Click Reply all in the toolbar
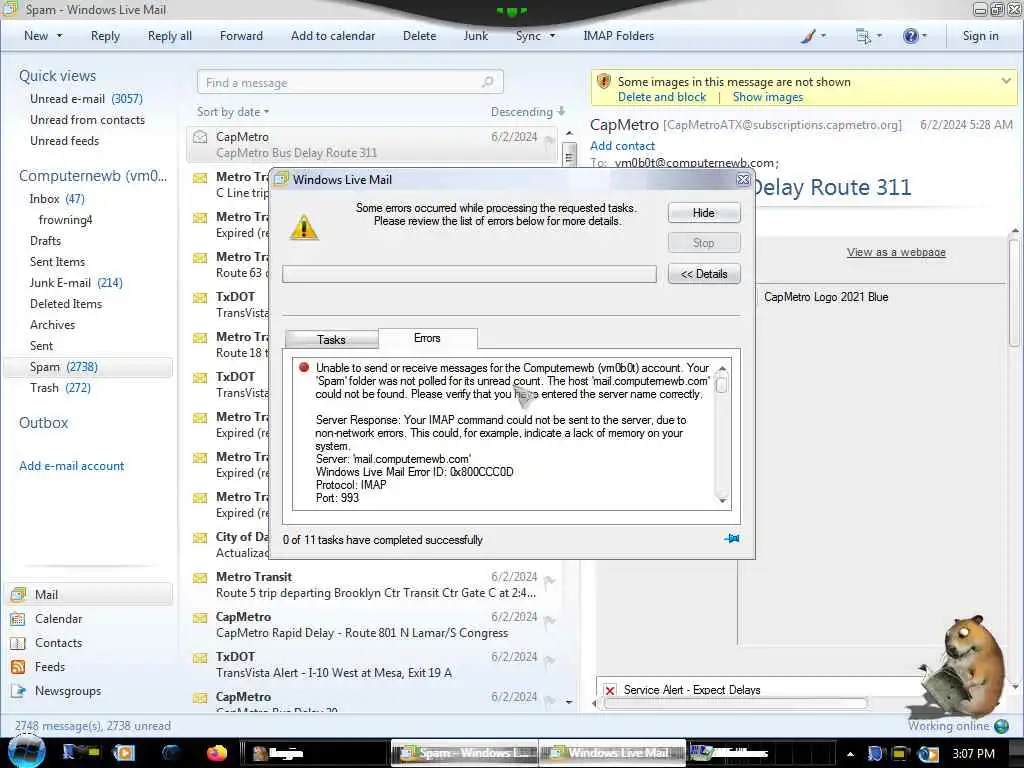 (x=170, y=36)
